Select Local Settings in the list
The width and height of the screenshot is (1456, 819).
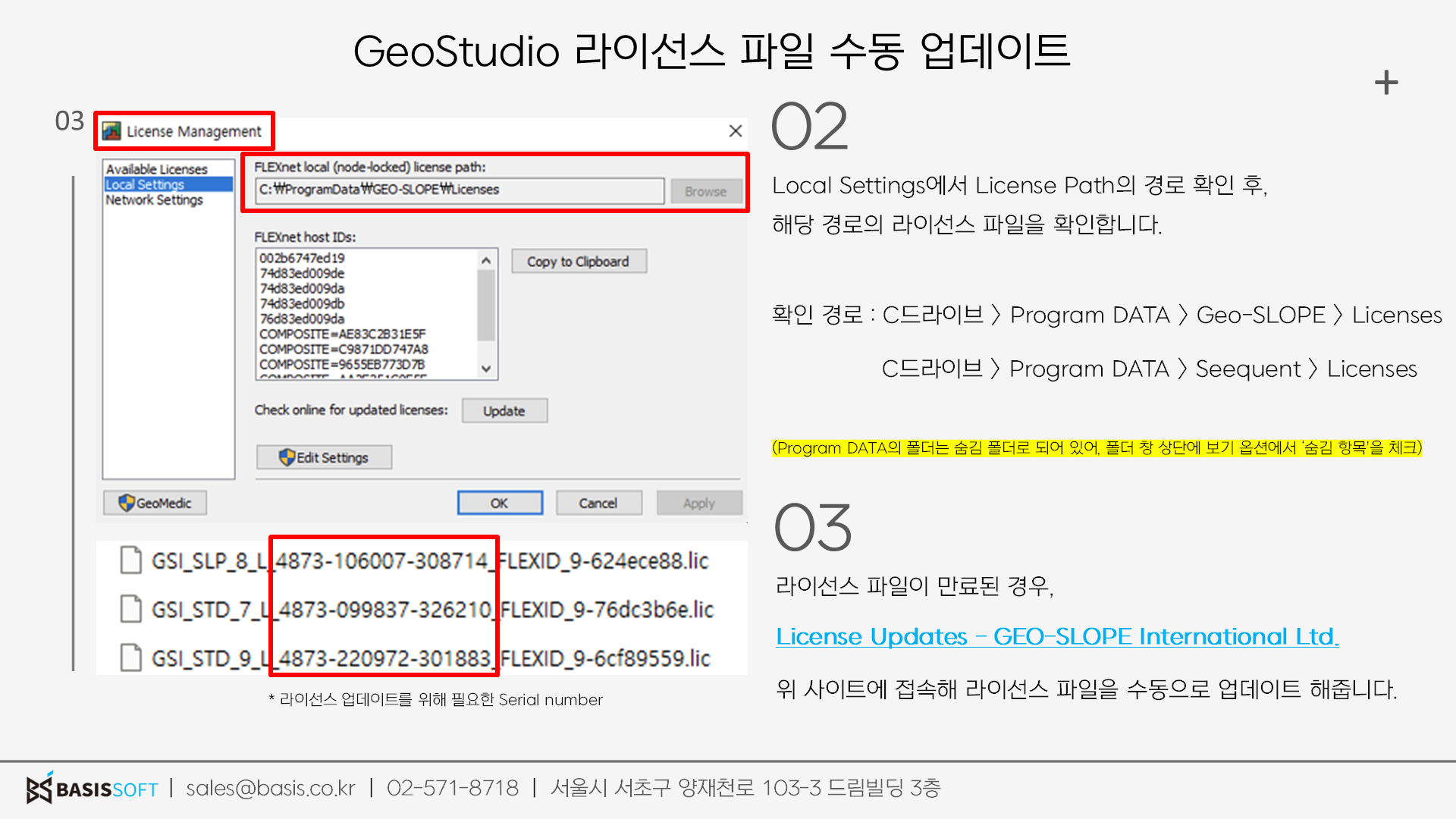168,184
